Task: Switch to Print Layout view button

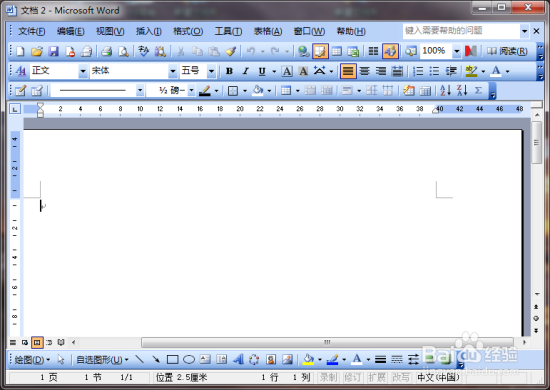Action: point(37,342)
